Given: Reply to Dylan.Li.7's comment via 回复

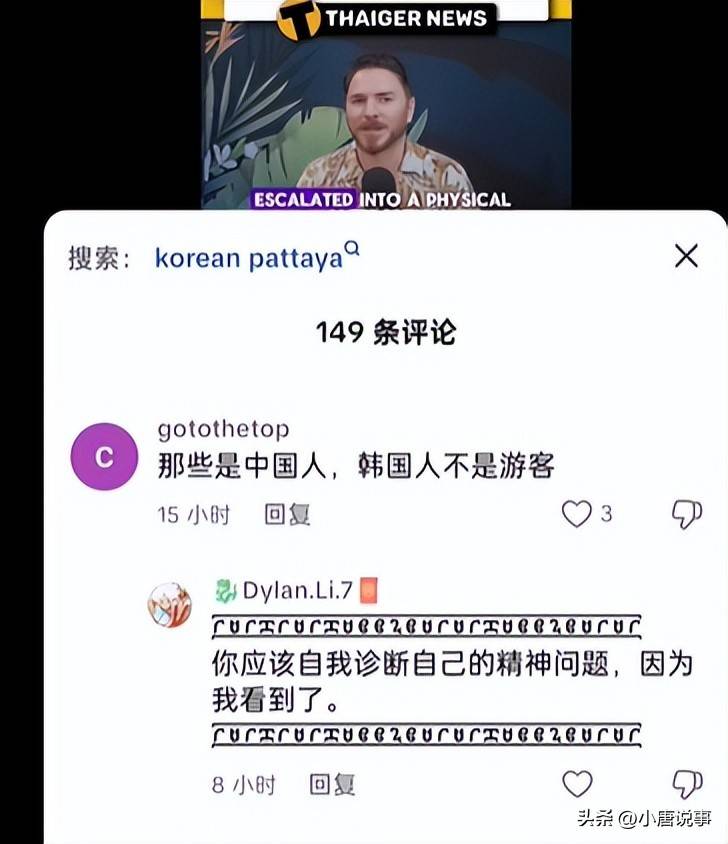Looking at the screenshot, I should (x=332, y=784).
